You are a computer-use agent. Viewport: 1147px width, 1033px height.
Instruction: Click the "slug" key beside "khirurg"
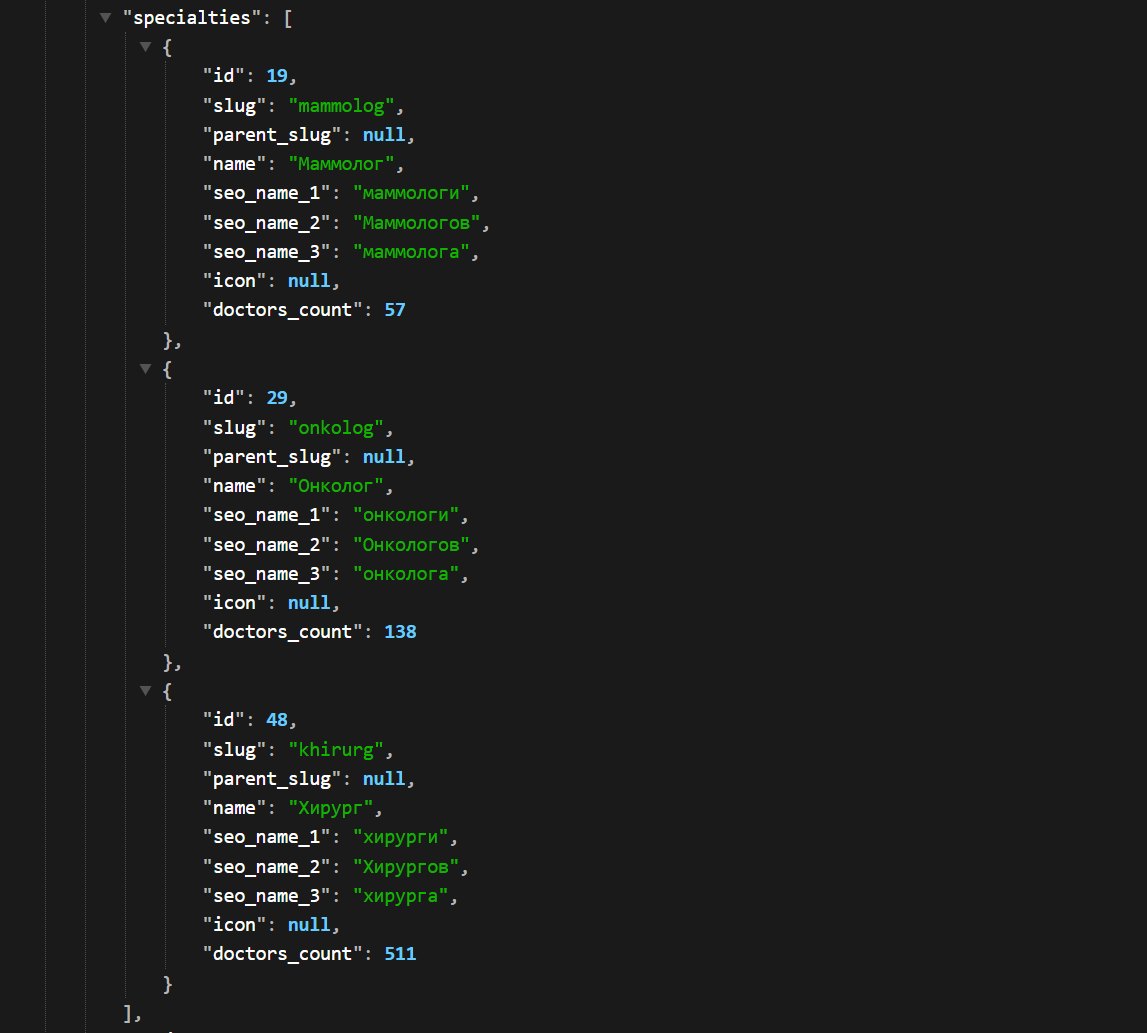pyautogui.click(x=234, y=750)
